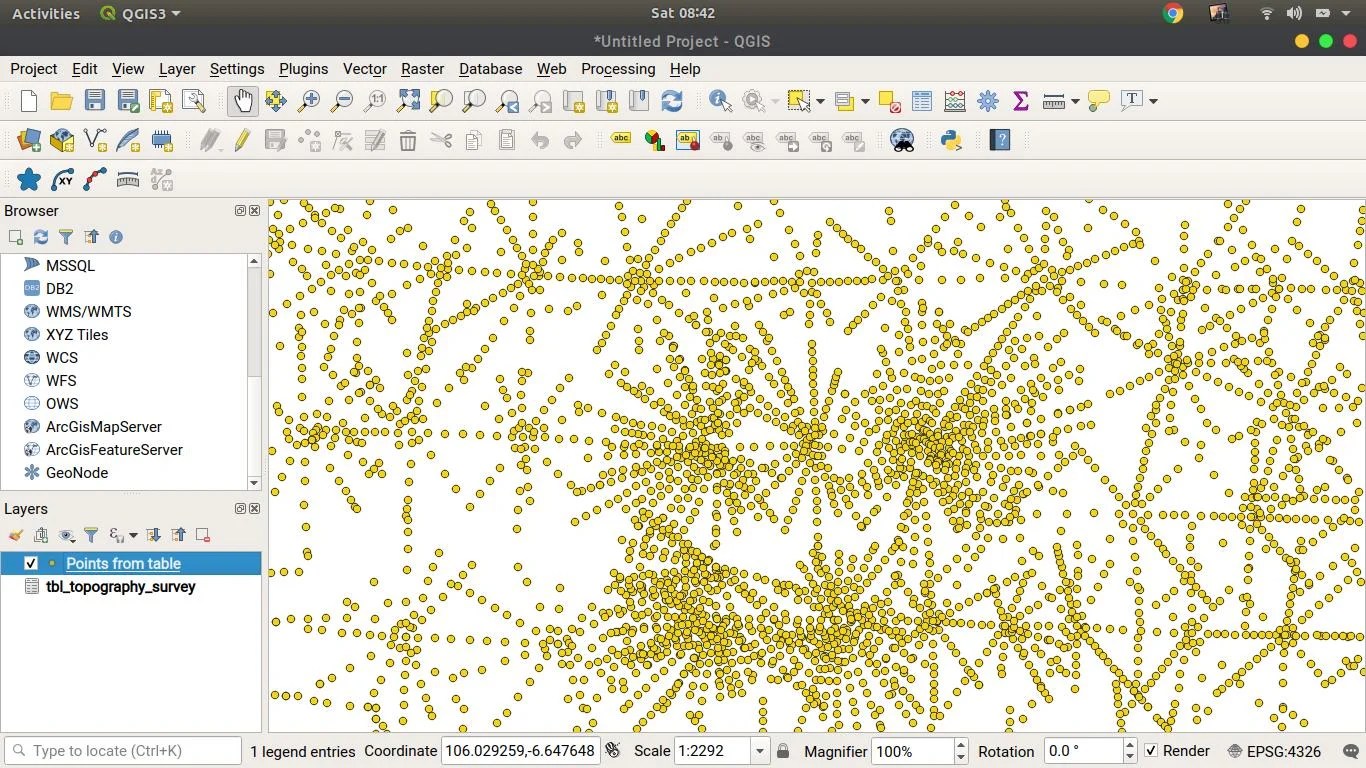Viewport: 1366px width, 768px height.
Task: Zoom to full extent
Action: coord(408,101)
